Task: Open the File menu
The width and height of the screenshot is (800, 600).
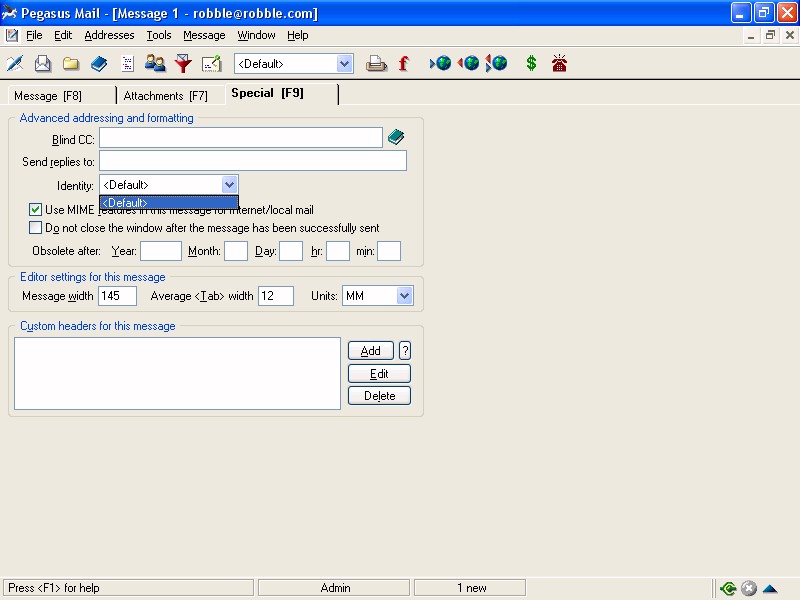Action: point(34,35)
